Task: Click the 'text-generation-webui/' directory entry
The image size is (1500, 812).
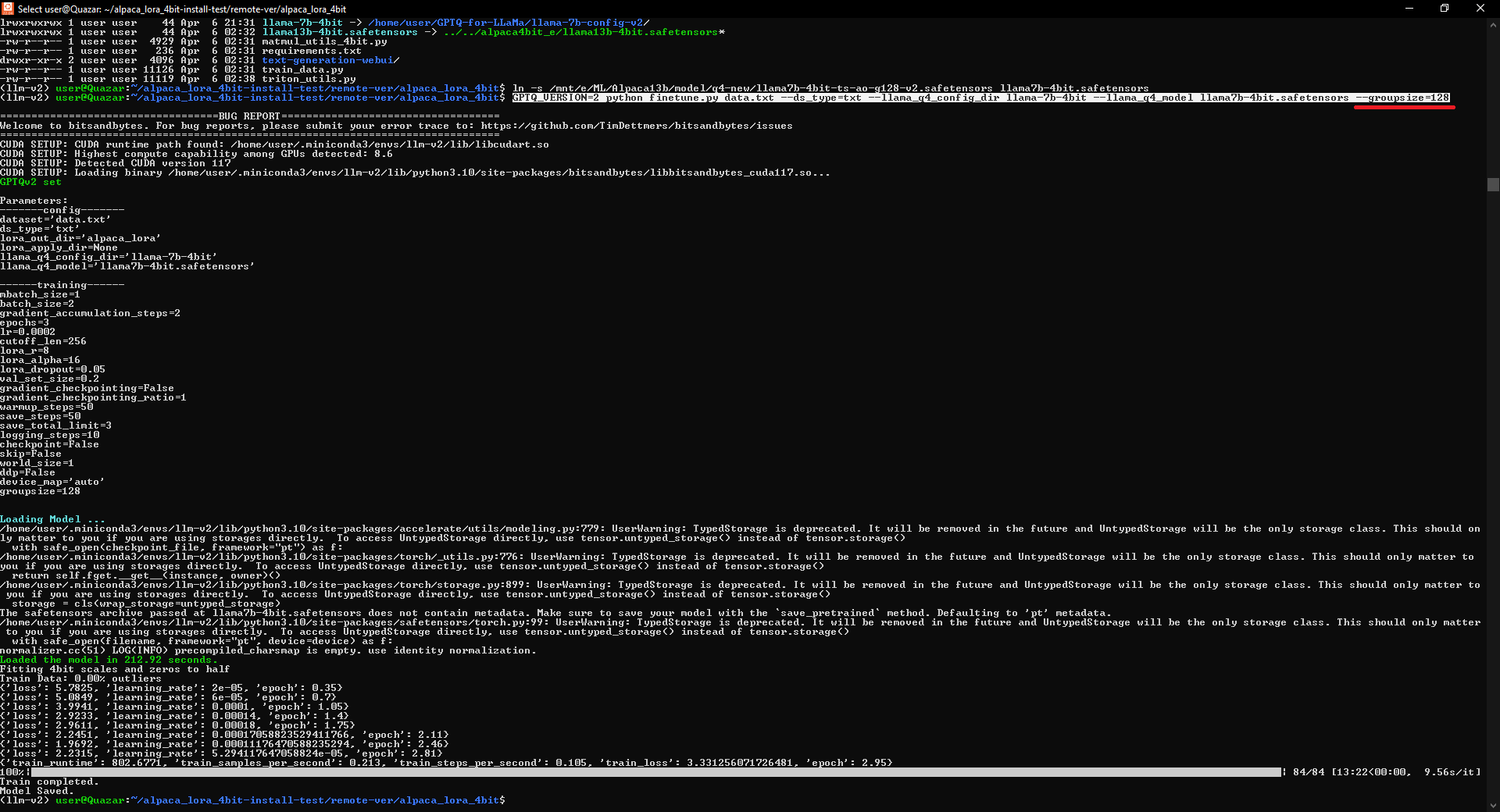Action: 330,60
